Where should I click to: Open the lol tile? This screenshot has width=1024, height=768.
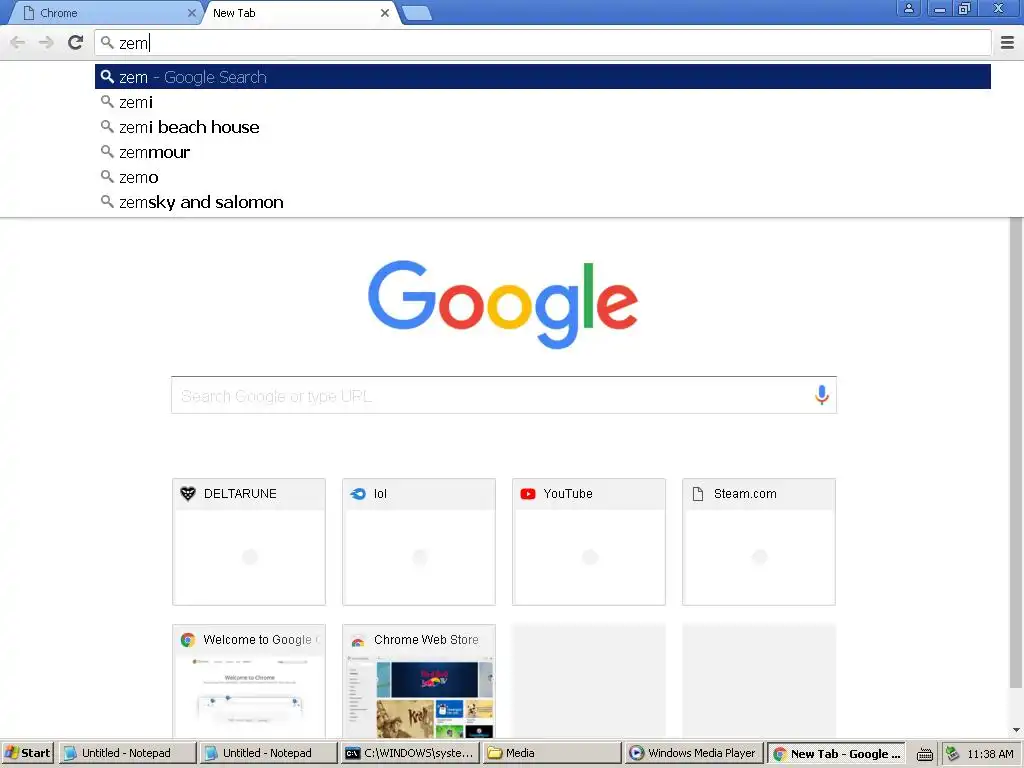(x=419, y=541)
